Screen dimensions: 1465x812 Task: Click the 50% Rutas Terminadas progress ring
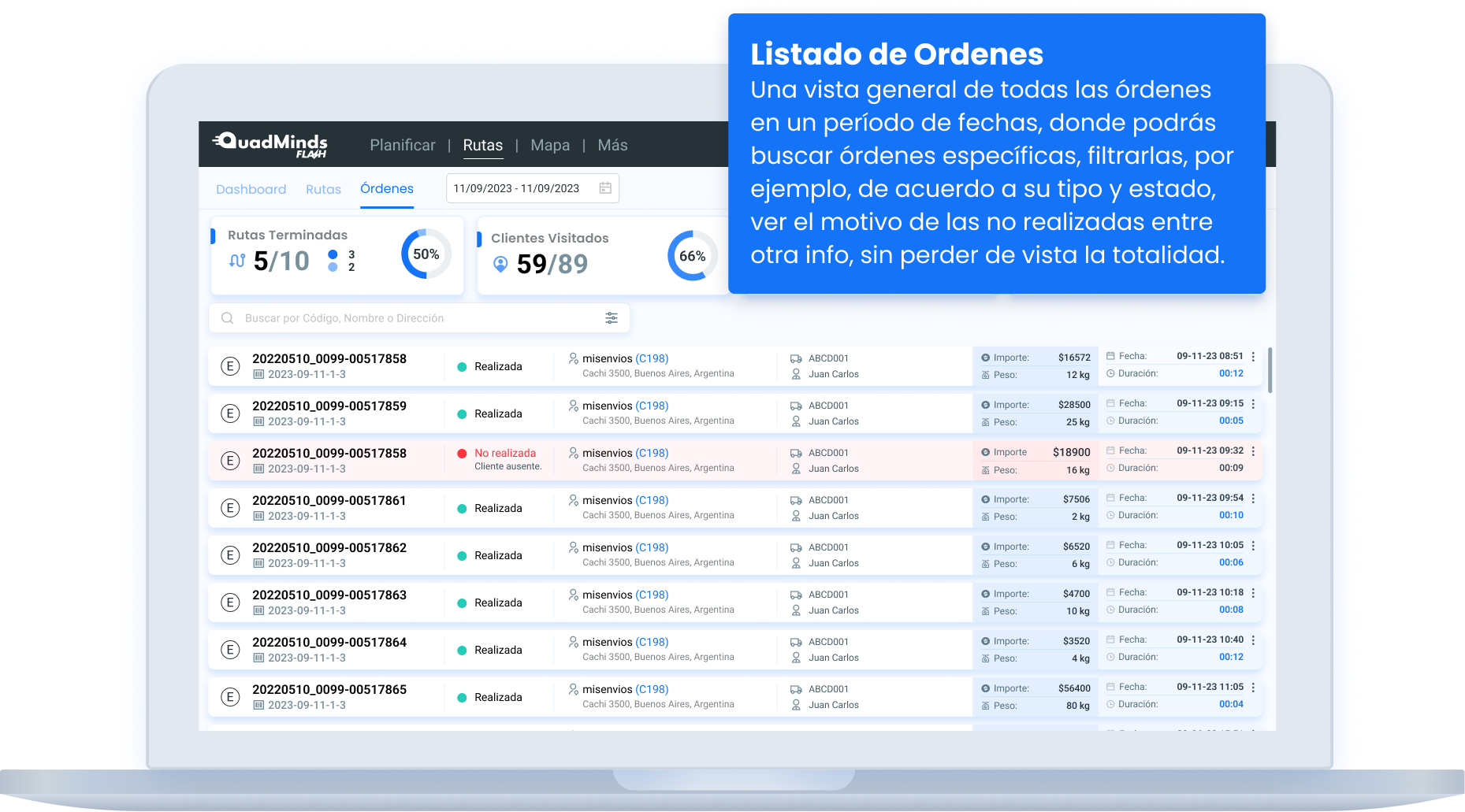pyautogui.click(x=426, y=254)
